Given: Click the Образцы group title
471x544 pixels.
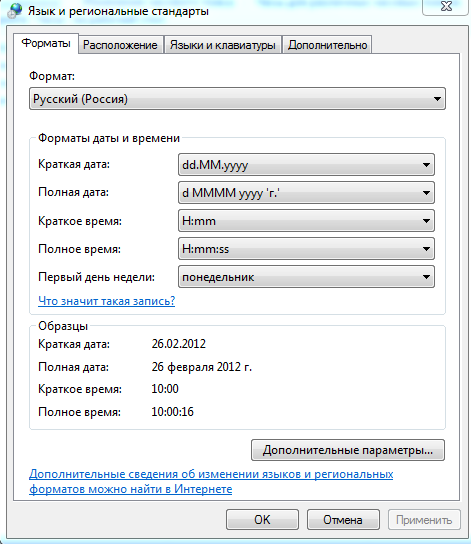Looking at the screenshot, I should [x=63, y=326].
